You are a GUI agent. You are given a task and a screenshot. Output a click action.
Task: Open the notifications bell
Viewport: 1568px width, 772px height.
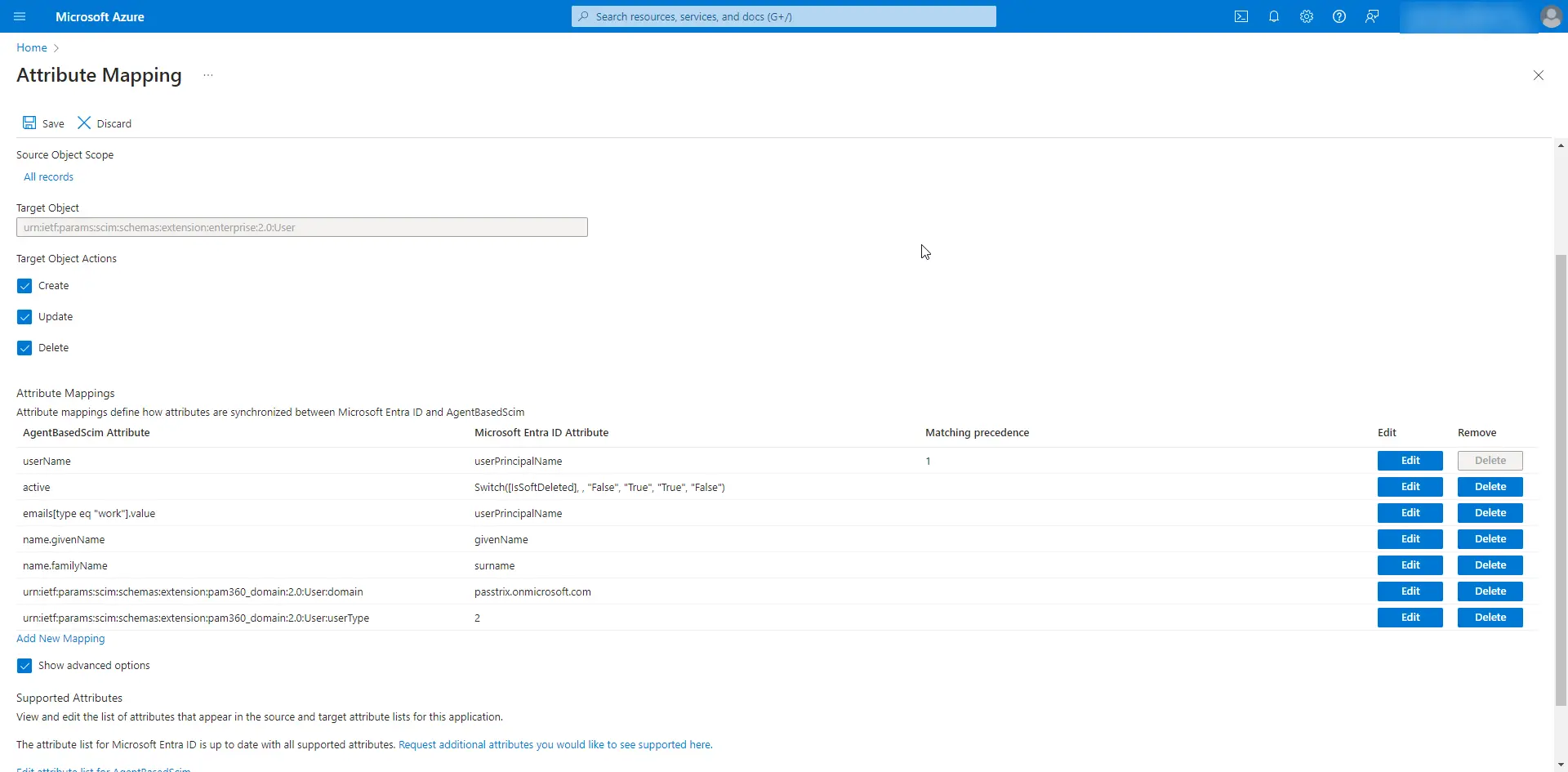[1274, 16]
